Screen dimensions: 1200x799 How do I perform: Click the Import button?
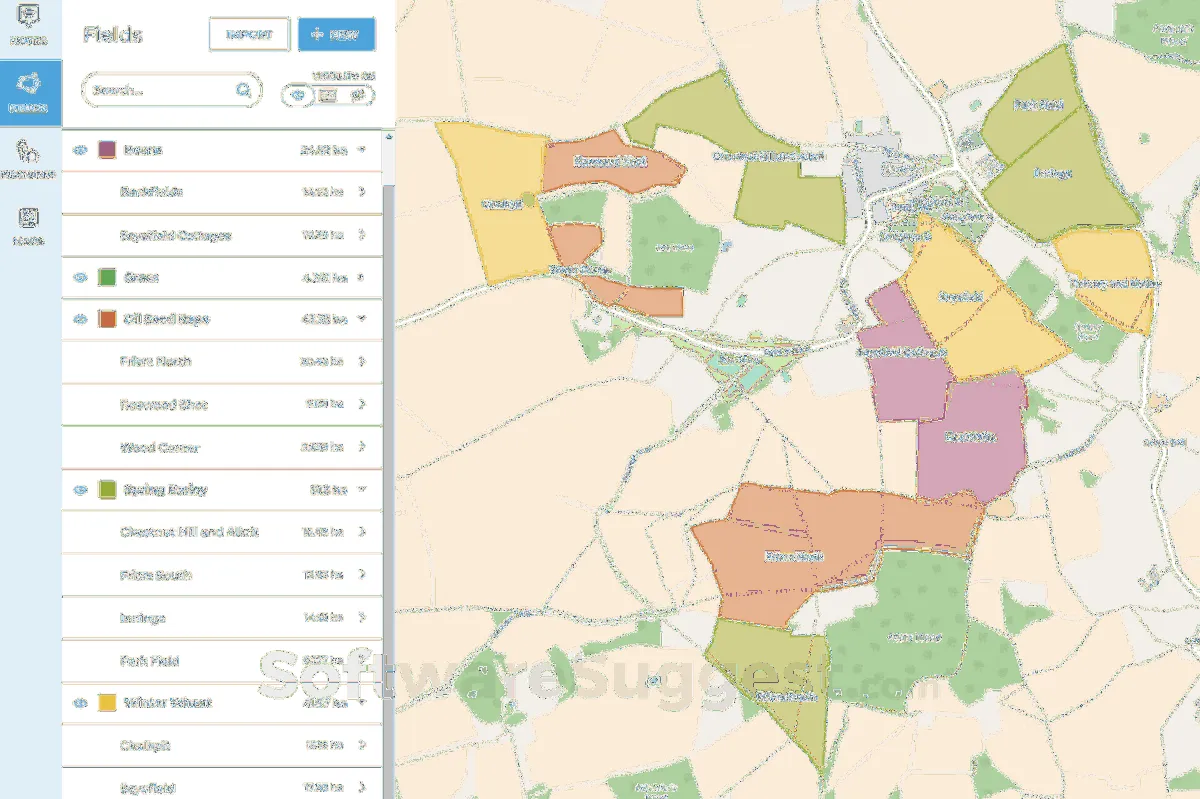[x=249, y=34]
